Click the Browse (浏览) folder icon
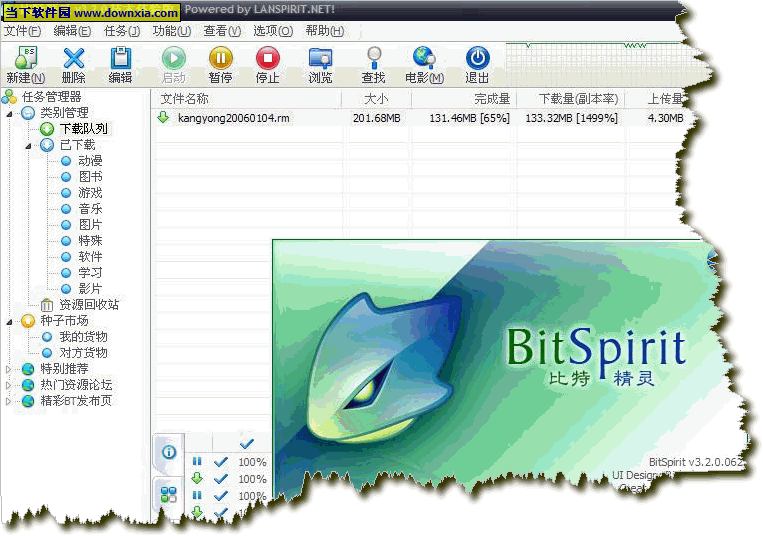The height and width of the screenshot is (536, 763). [320, 58]
